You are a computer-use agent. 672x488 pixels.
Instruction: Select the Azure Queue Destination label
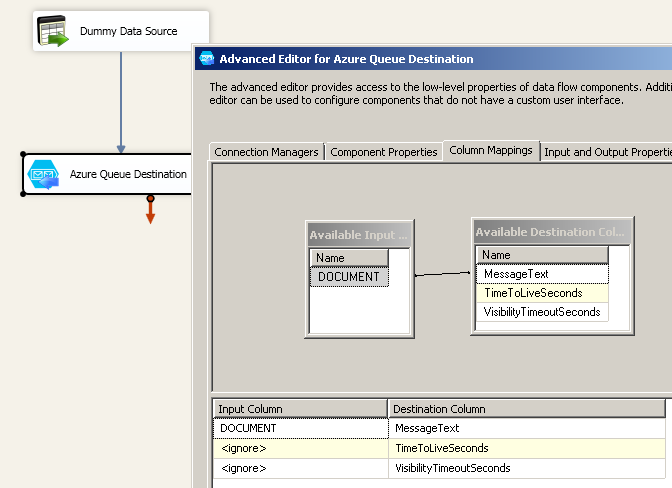click(128, 174)
